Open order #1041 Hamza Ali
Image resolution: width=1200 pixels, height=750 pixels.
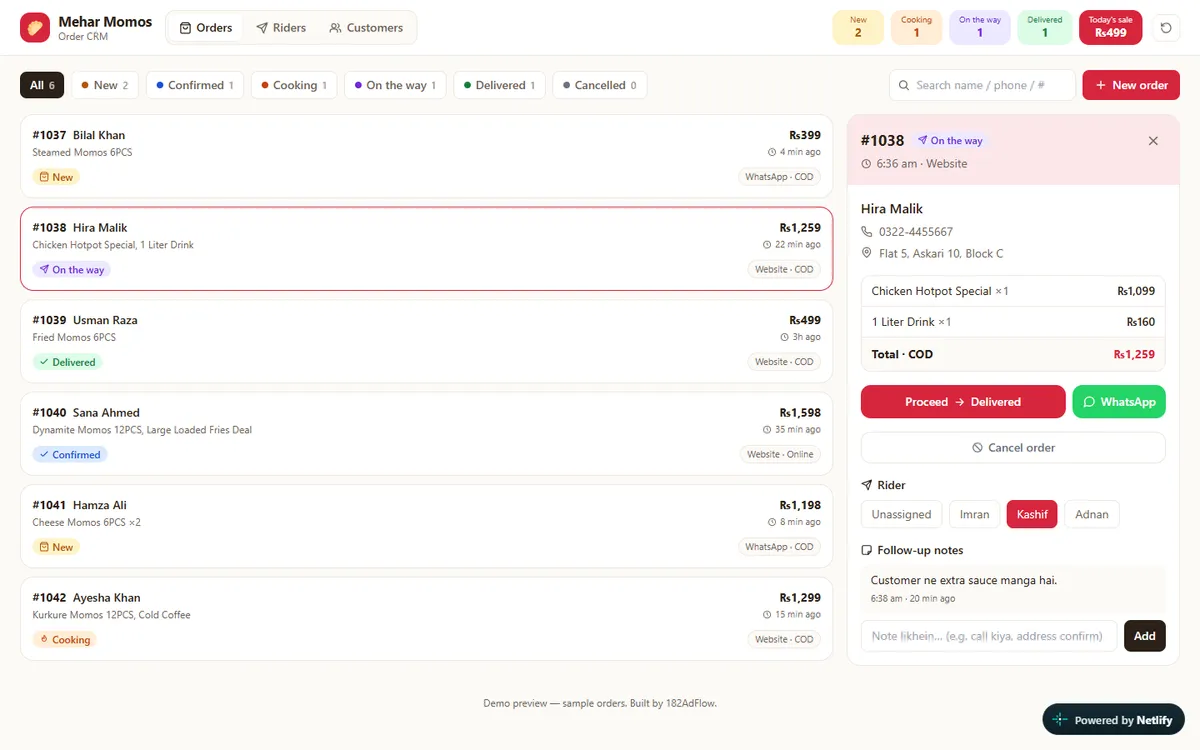426,526
